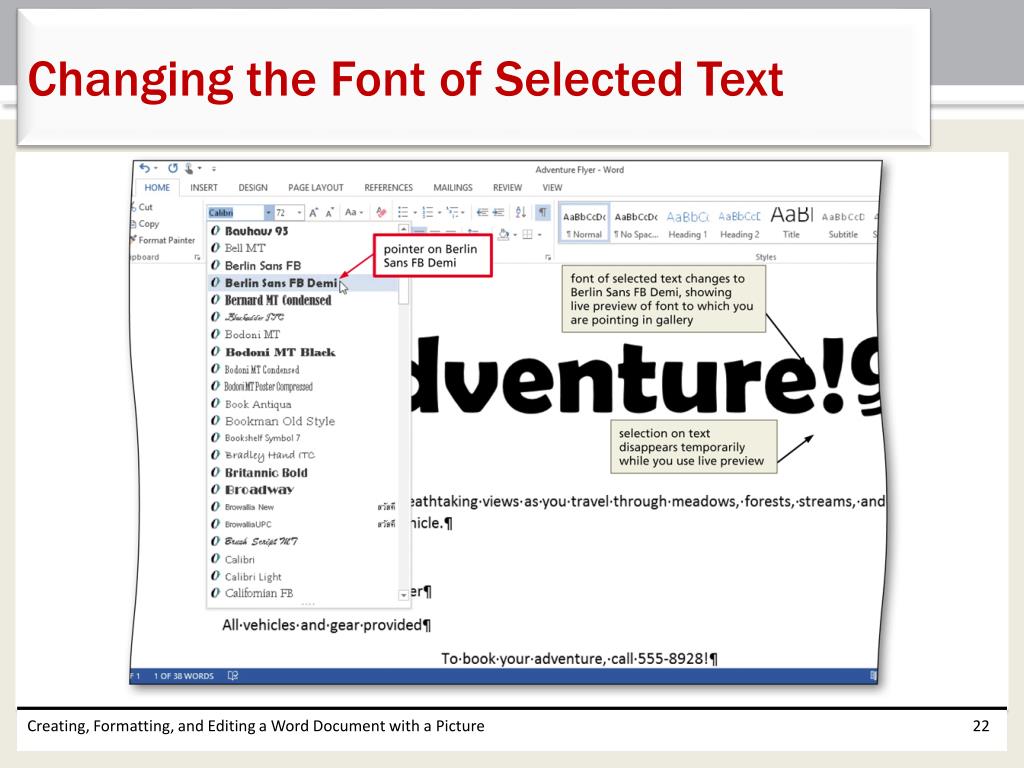Select Bernard MT Condensed font
Screen dimensions: 1024x768
(x=302, y=300)
